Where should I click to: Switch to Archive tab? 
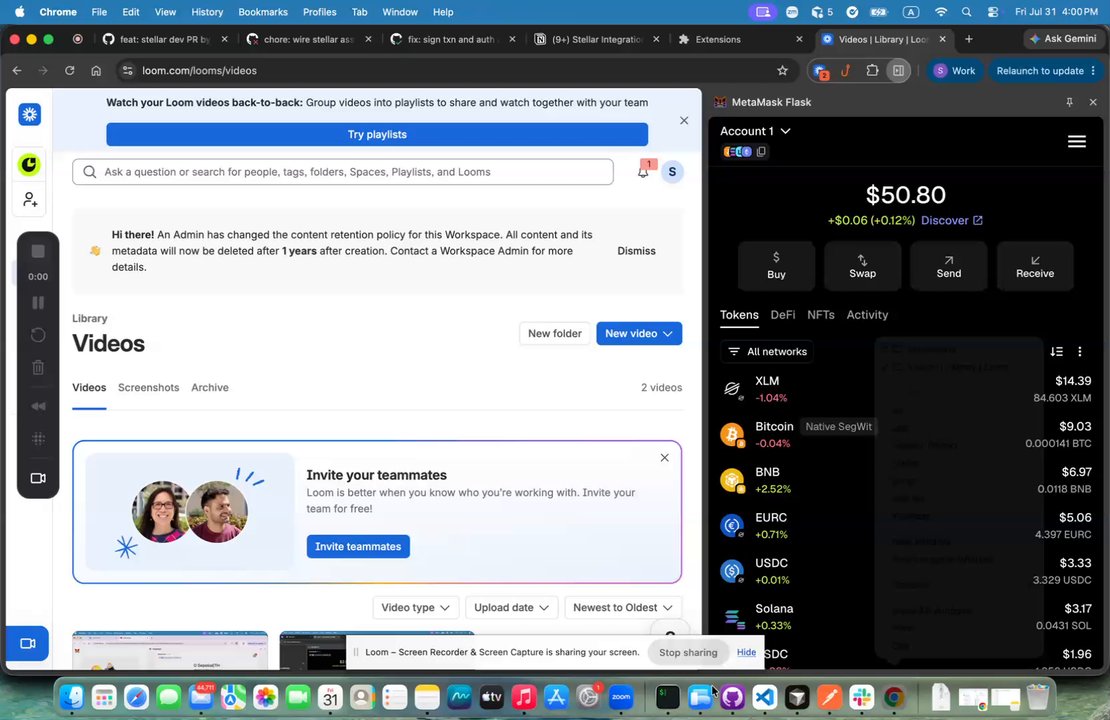[210, 387]
